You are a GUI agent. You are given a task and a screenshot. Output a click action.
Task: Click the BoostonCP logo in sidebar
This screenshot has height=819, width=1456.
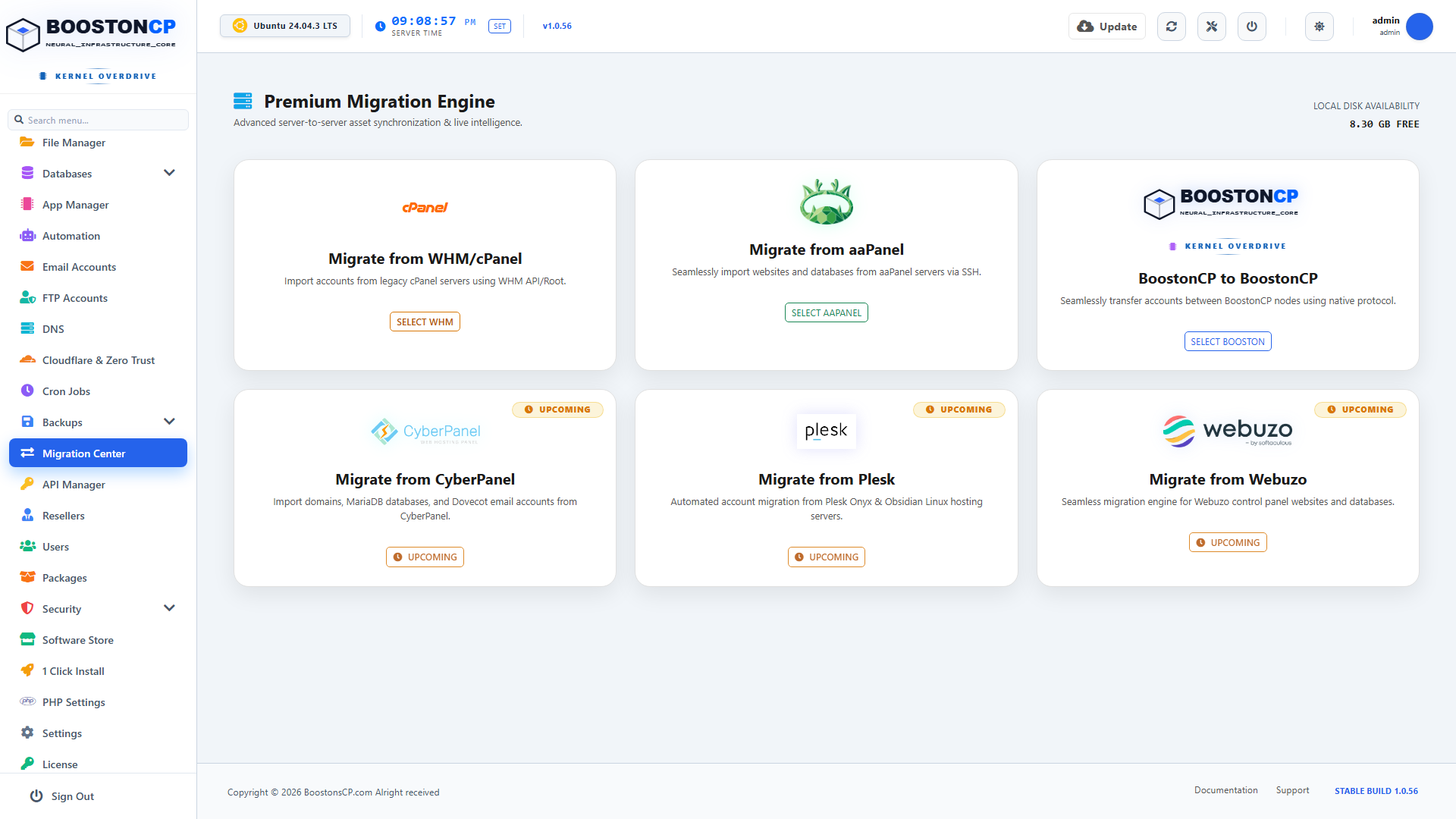(91, 34)
